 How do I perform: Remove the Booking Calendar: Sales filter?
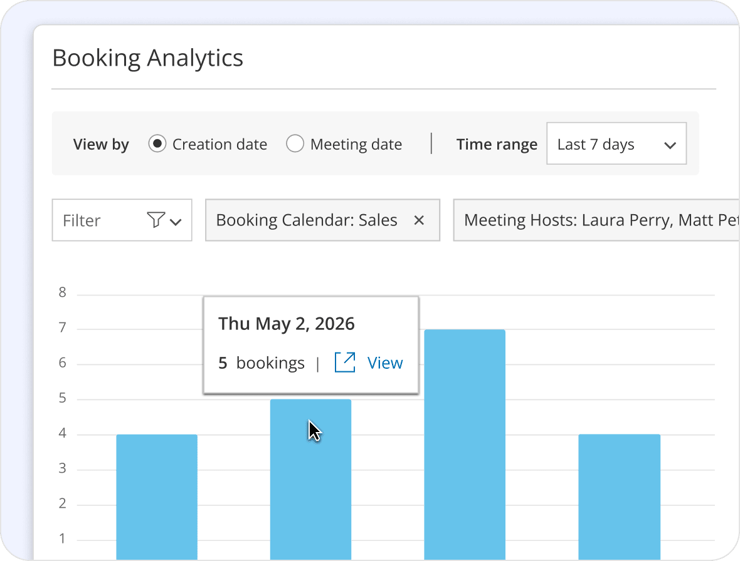(419, 220)
